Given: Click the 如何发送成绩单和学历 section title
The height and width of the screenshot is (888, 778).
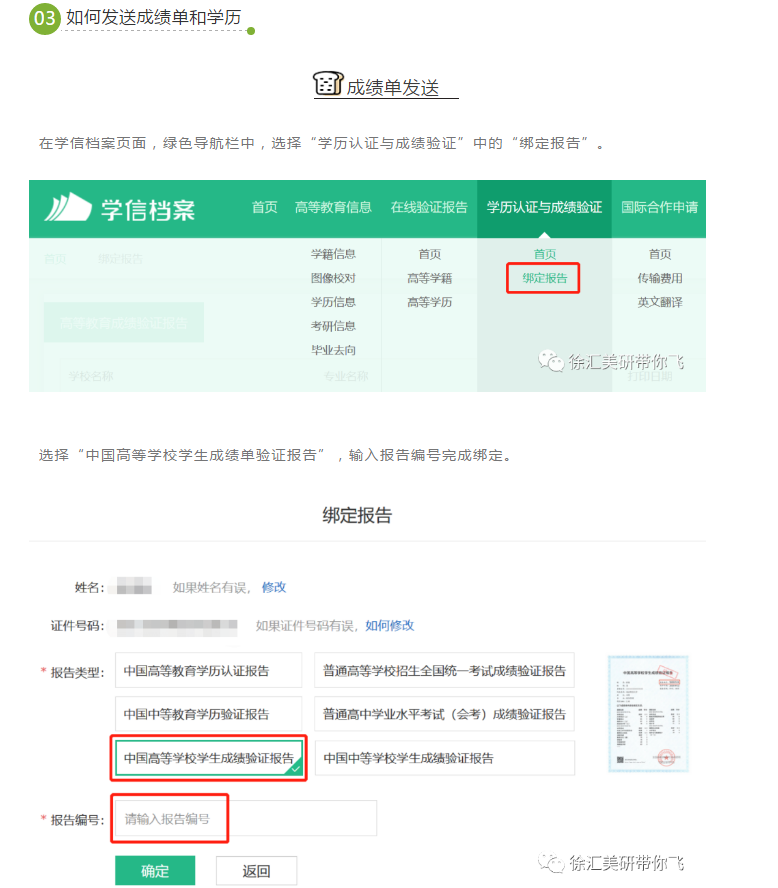Looking at the screenshot, I should coord(153,18).
